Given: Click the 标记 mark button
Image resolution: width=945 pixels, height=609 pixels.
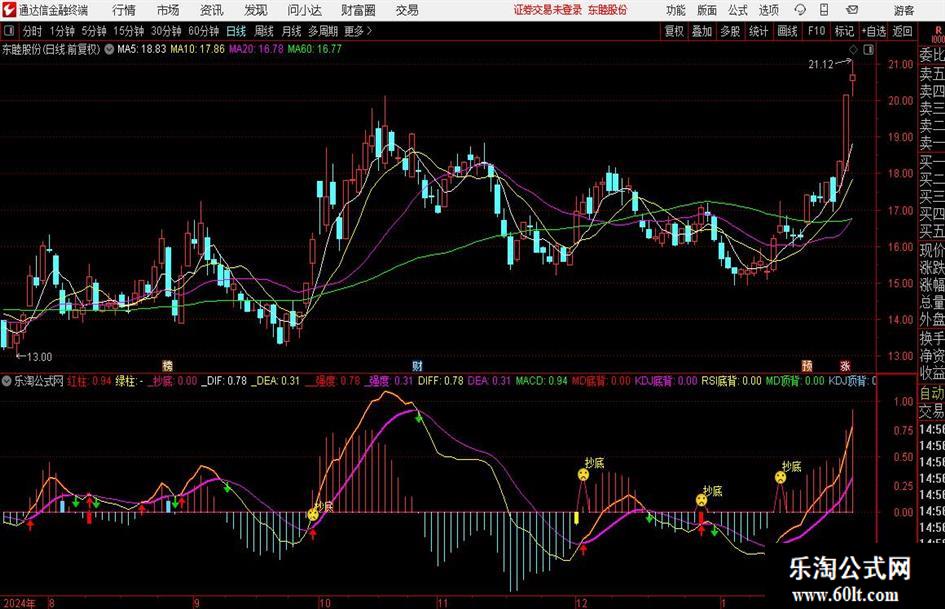Looking at the screenshot, I should tap(844, 31).
